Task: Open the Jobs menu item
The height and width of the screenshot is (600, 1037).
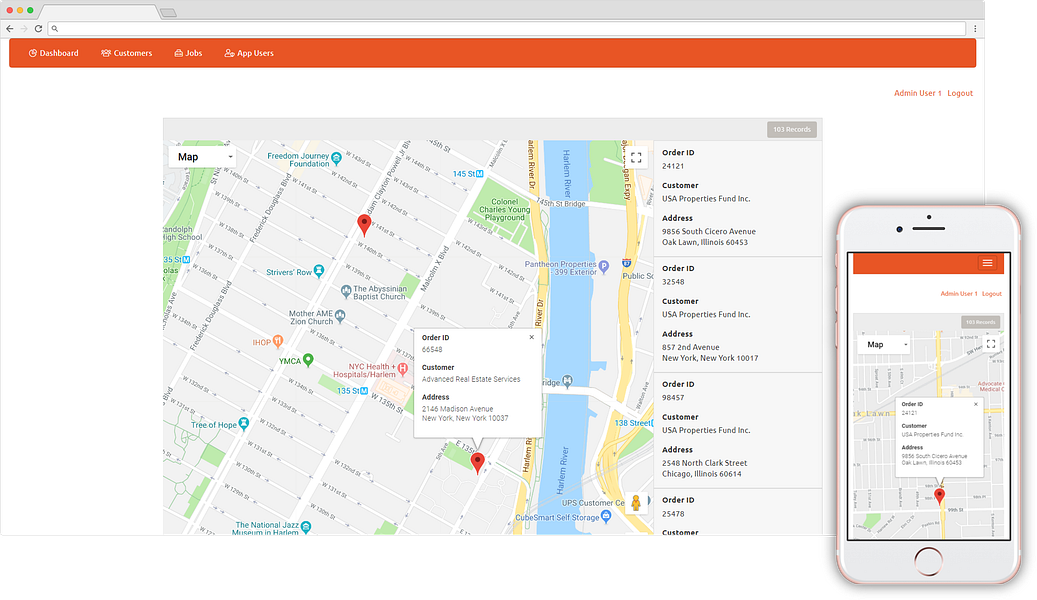Action: pyautogui.click(x=188, y=53)
